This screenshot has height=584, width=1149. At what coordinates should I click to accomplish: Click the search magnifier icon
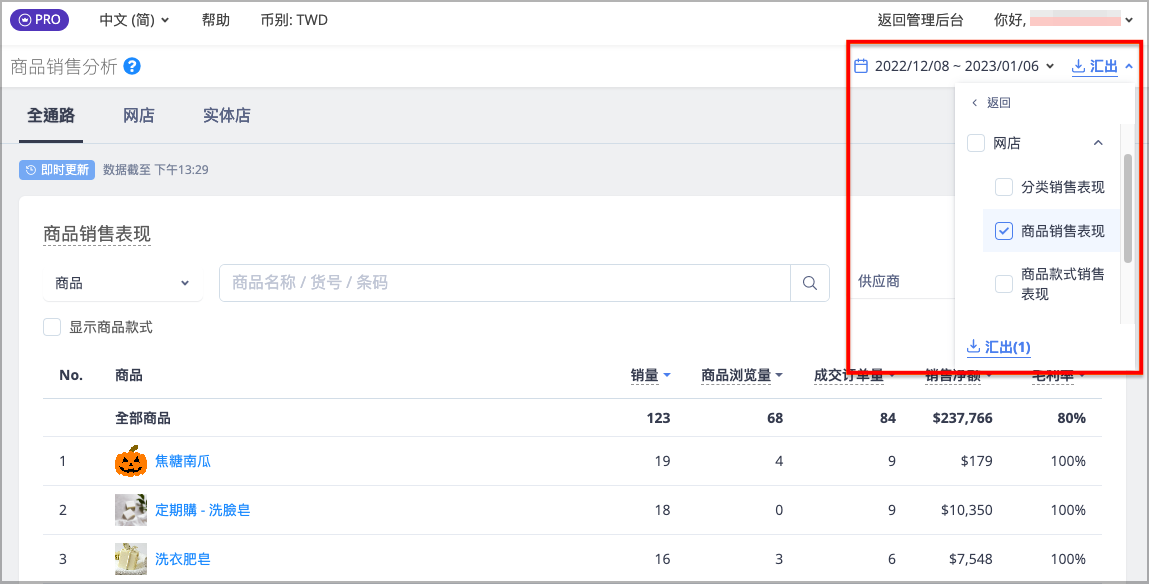pos(810,283)
